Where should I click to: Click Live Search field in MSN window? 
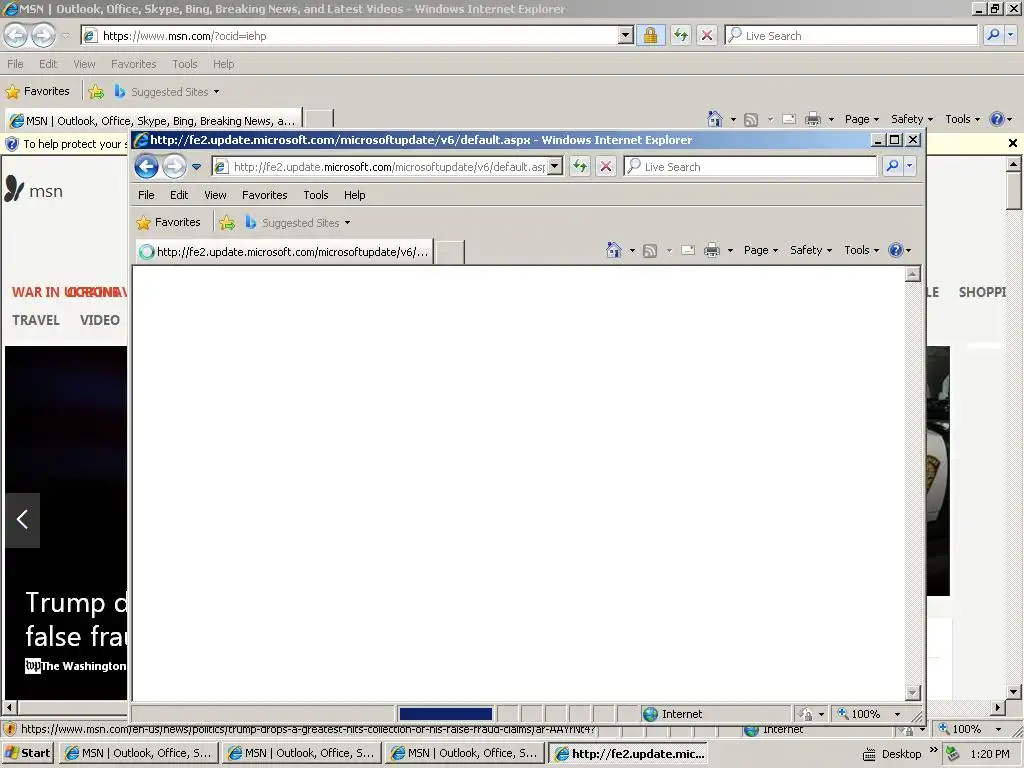click(851, 35)
